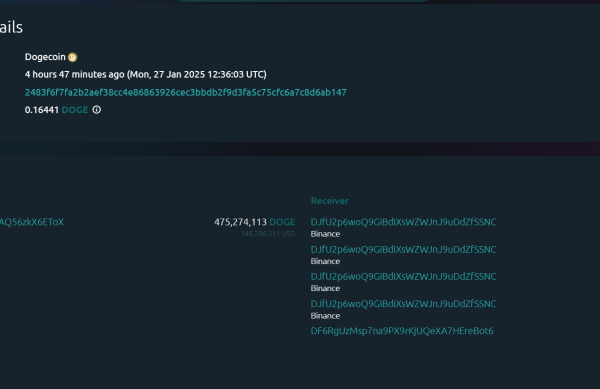Screen dimensions: 600x389
Task: Open the info icon beside the 0.16441 DOGE fee
Action: click(96, 110)
